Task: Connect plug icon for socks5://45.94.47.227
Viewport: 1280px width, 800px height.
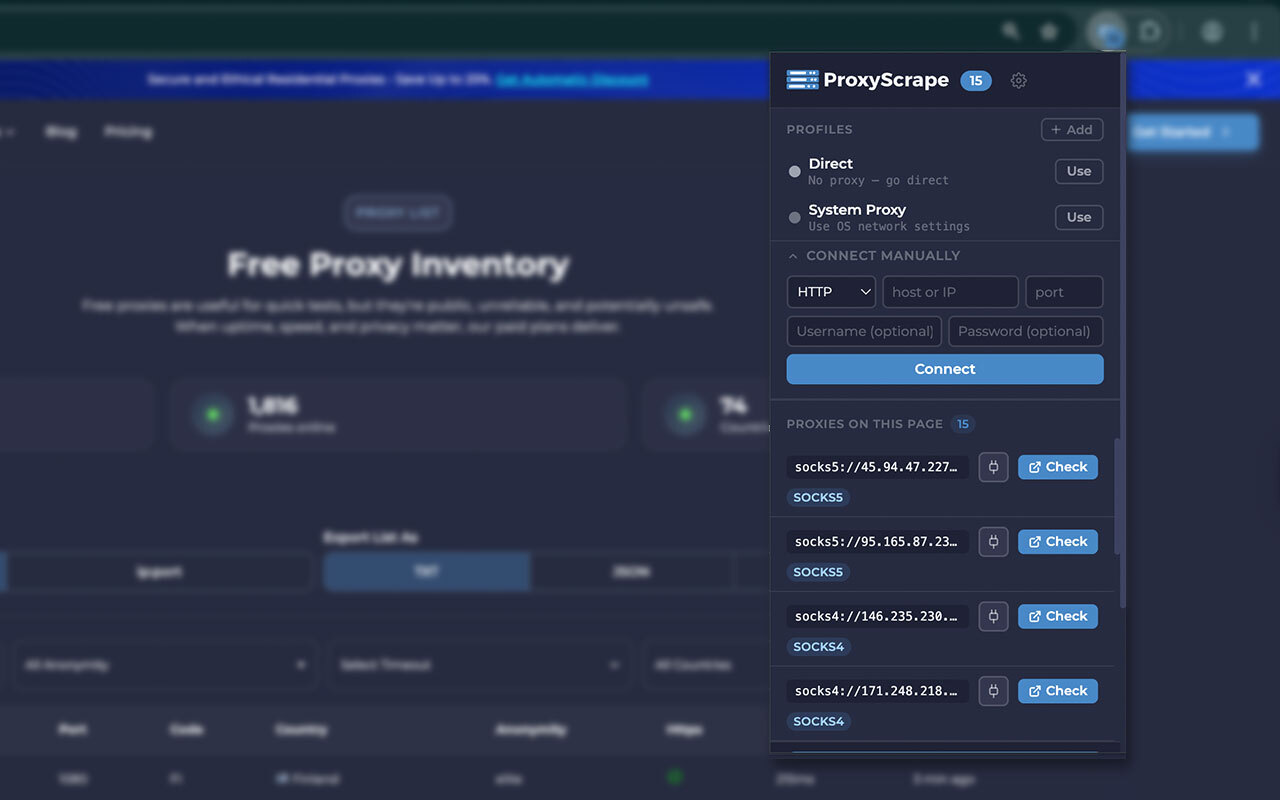Action: coord(993,467)
